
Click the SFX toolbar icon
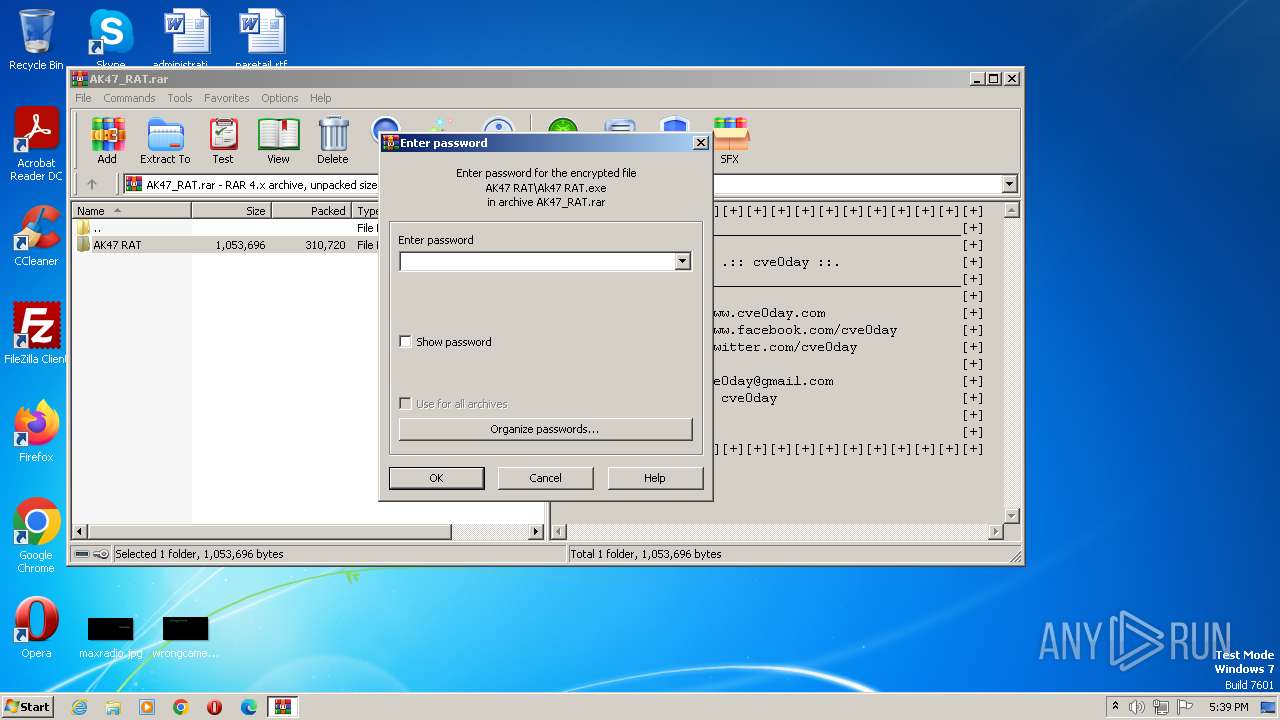[730, 140]
